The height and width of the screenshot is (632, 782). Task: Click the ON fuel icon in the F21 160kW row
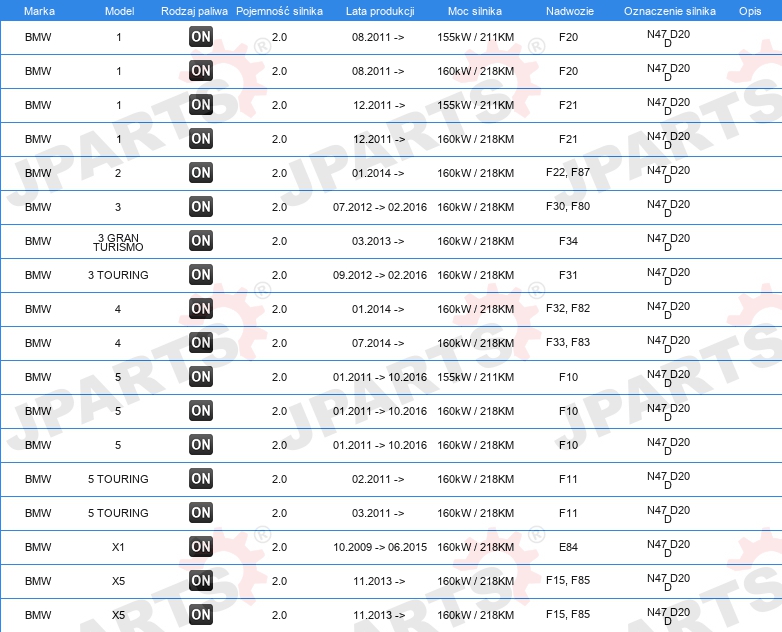pyautogui.click(x=201, y=138)
